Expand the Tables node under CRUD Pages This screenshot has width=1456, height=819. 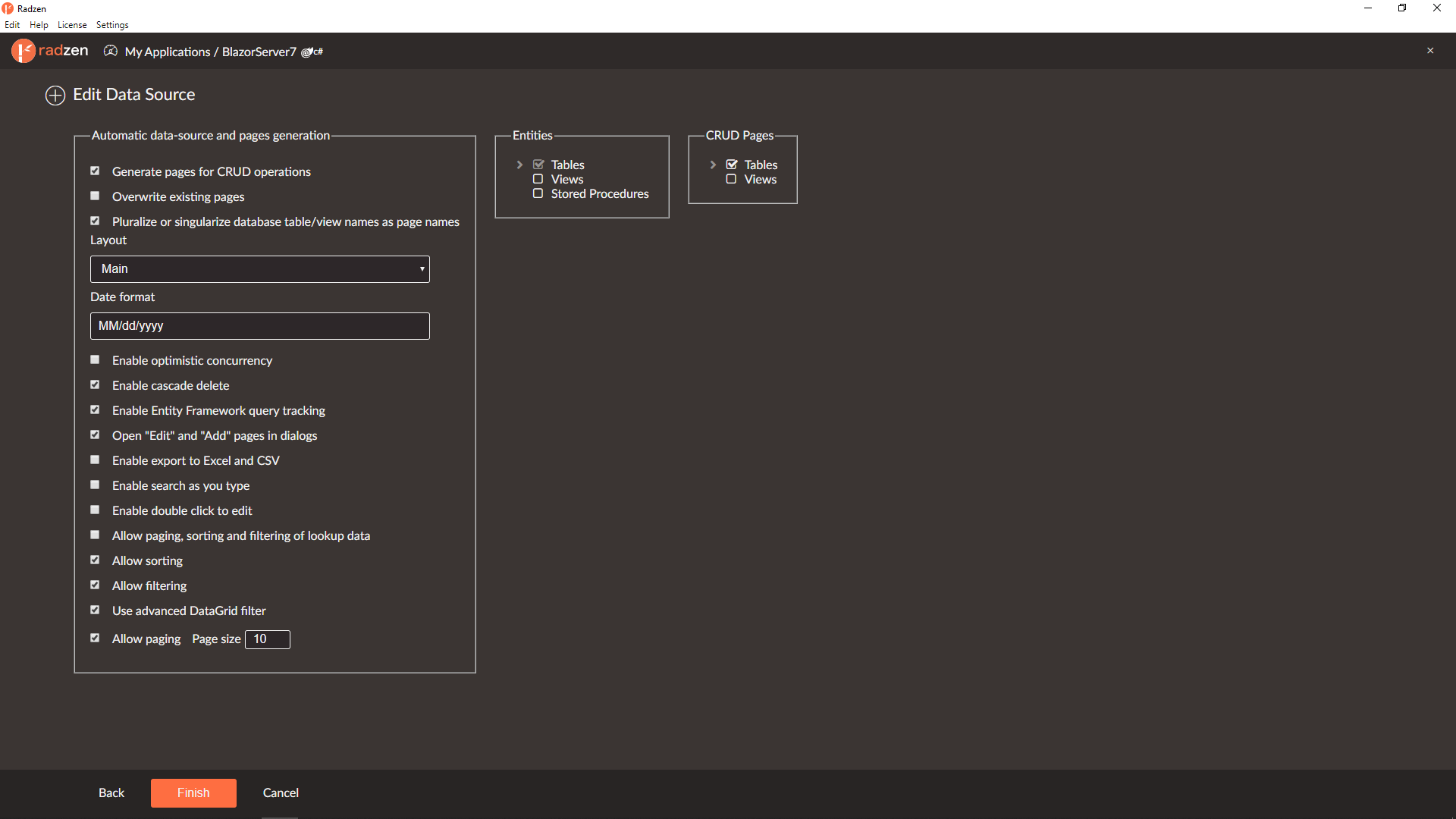pyautogui.click(x=713, y=165)
